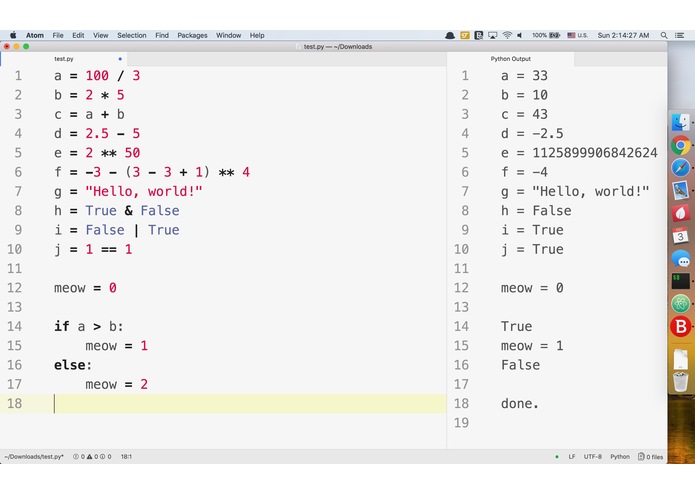Click the 'else:' keyword on line 16
Viewport: 695px width, 494px height.
(73, 365)
